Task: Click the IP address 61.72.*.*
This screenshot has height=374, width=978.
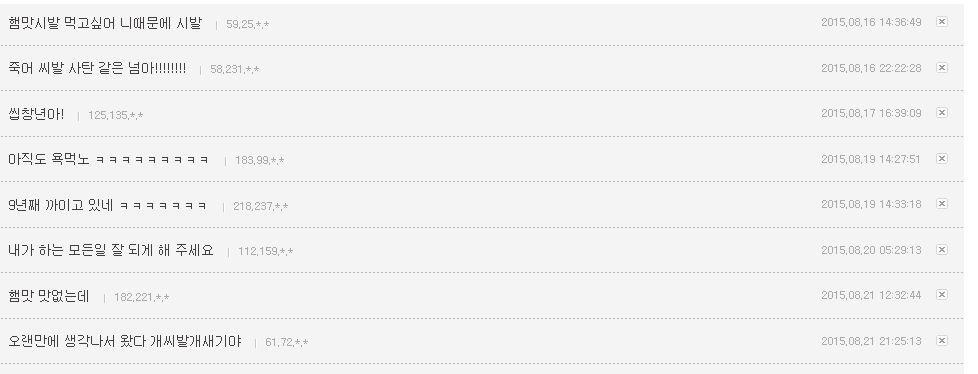Action: [287, 342]
